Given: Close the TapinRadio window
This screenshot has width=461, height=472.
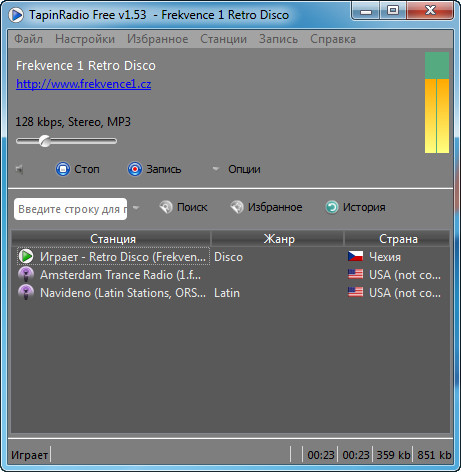Looking at the screenshot, I should (430, 11).
